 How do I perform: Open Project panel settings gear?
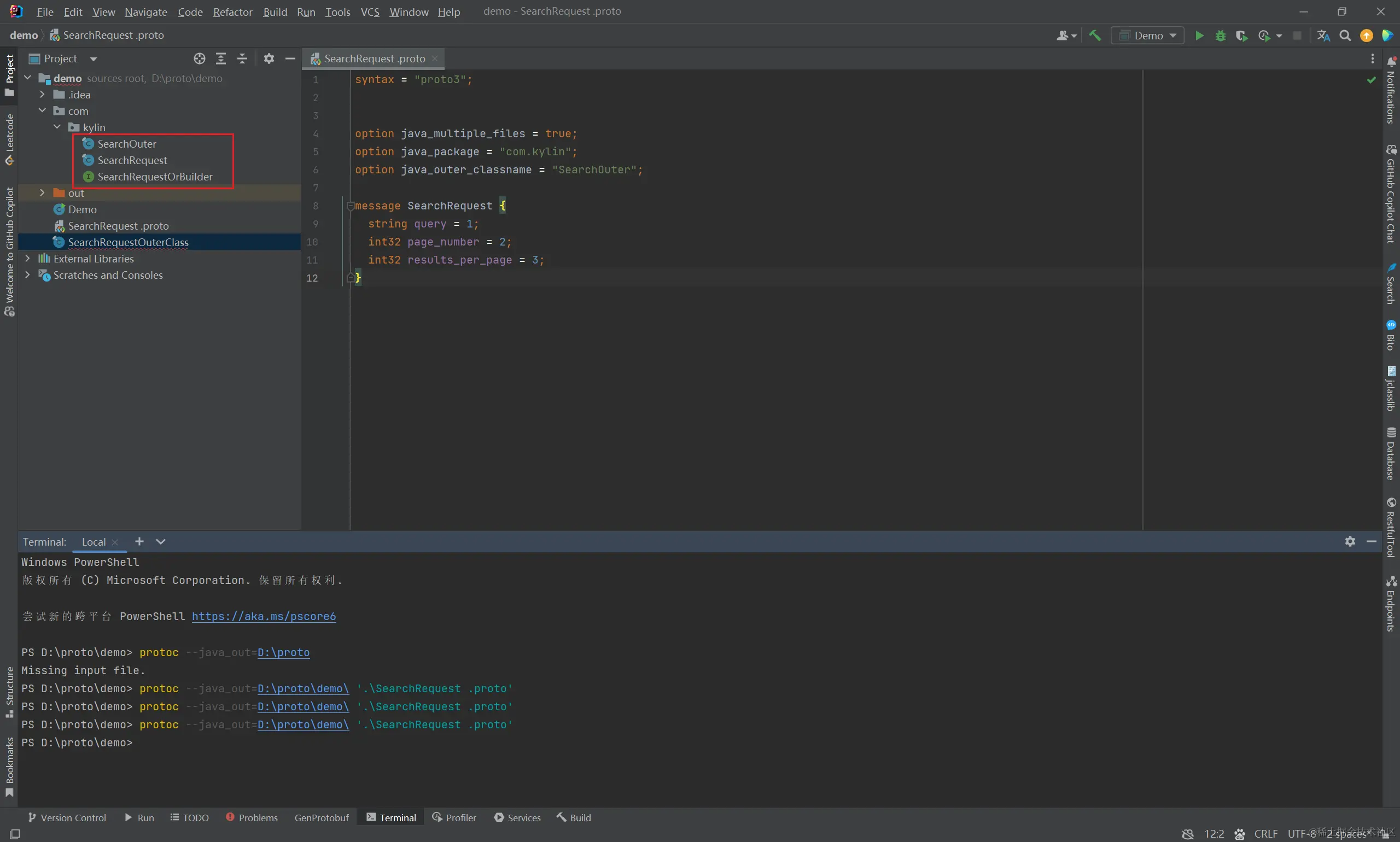[x=269, y=59]
